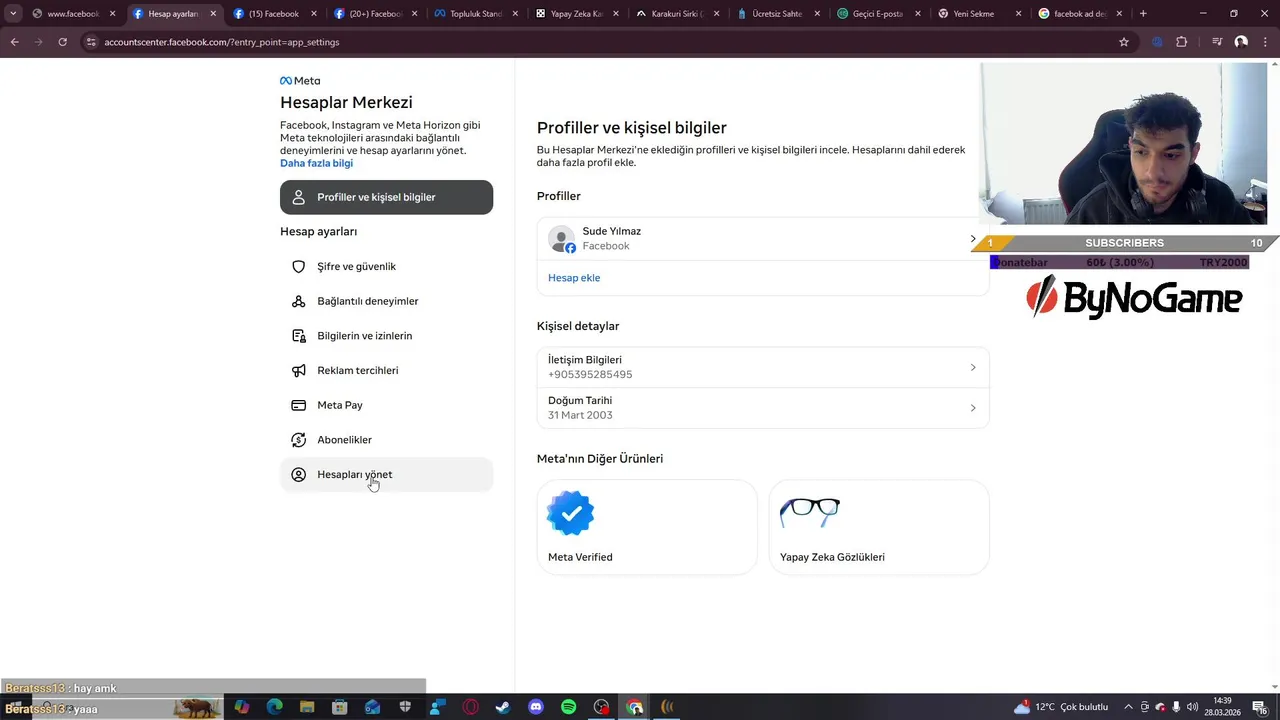Open Bağlantılı deneyimler section
This screenshot has width=1280, height=720.
(386, 301)
